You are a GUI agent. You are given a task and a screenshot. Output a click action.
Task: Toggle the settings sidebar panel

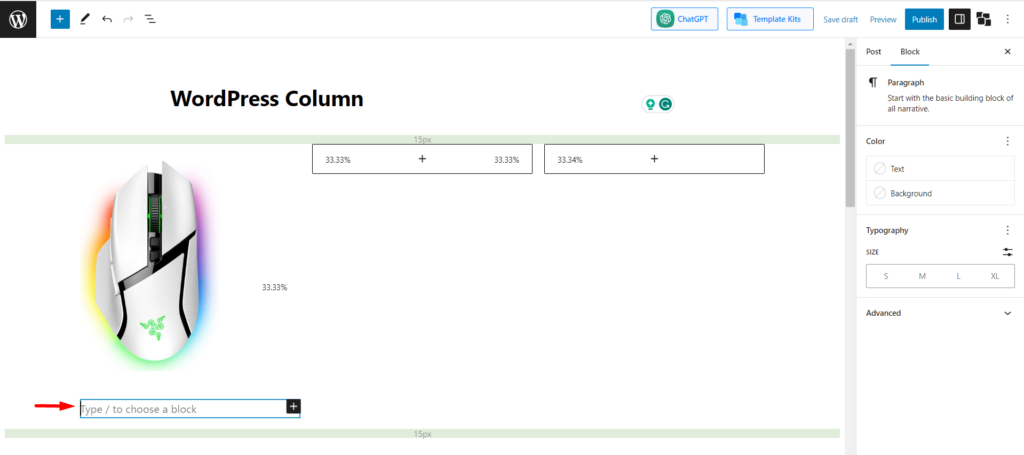click(959, 20)
